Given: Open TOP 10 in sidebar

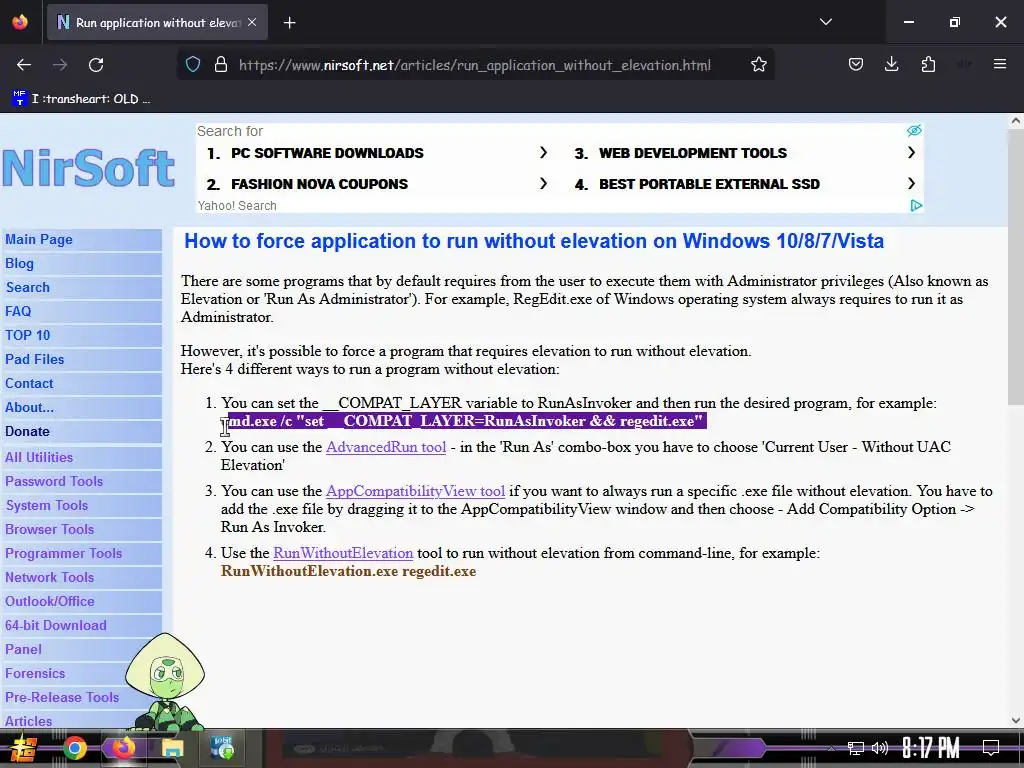Looking at the screenshot, I should pyautogui.click(x=27, y=336).
